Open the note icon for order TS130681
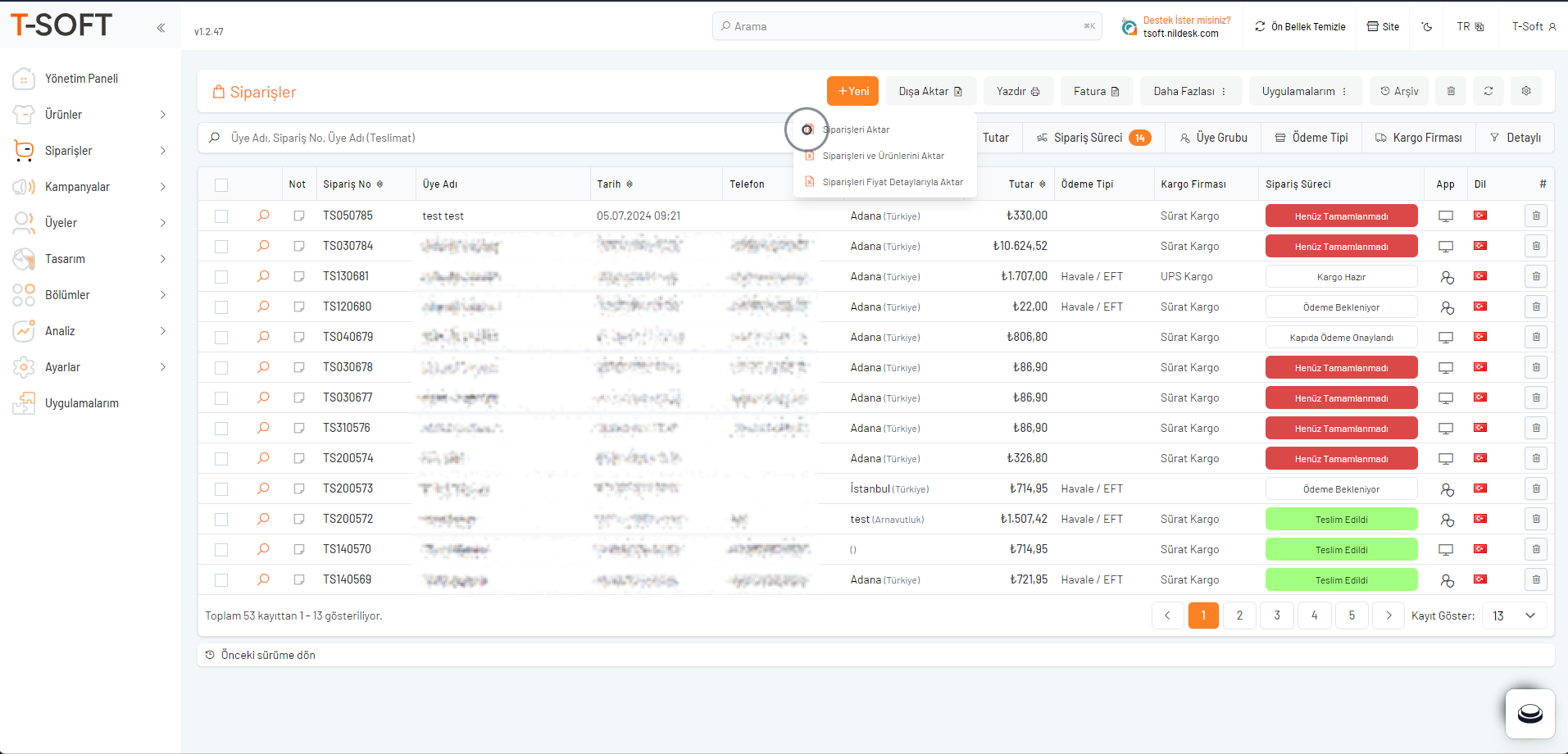Screen dimensions: 1568x754 (299, 277)
